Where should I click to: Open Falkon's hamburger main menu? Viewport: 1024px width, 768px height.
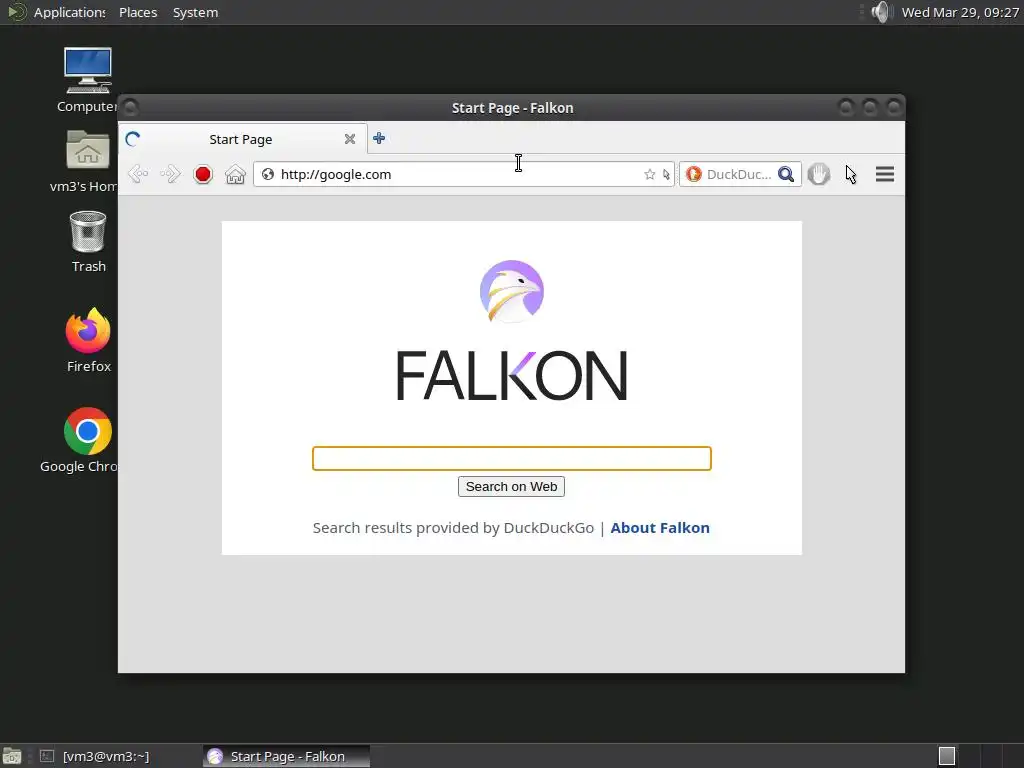click(885, 174)
